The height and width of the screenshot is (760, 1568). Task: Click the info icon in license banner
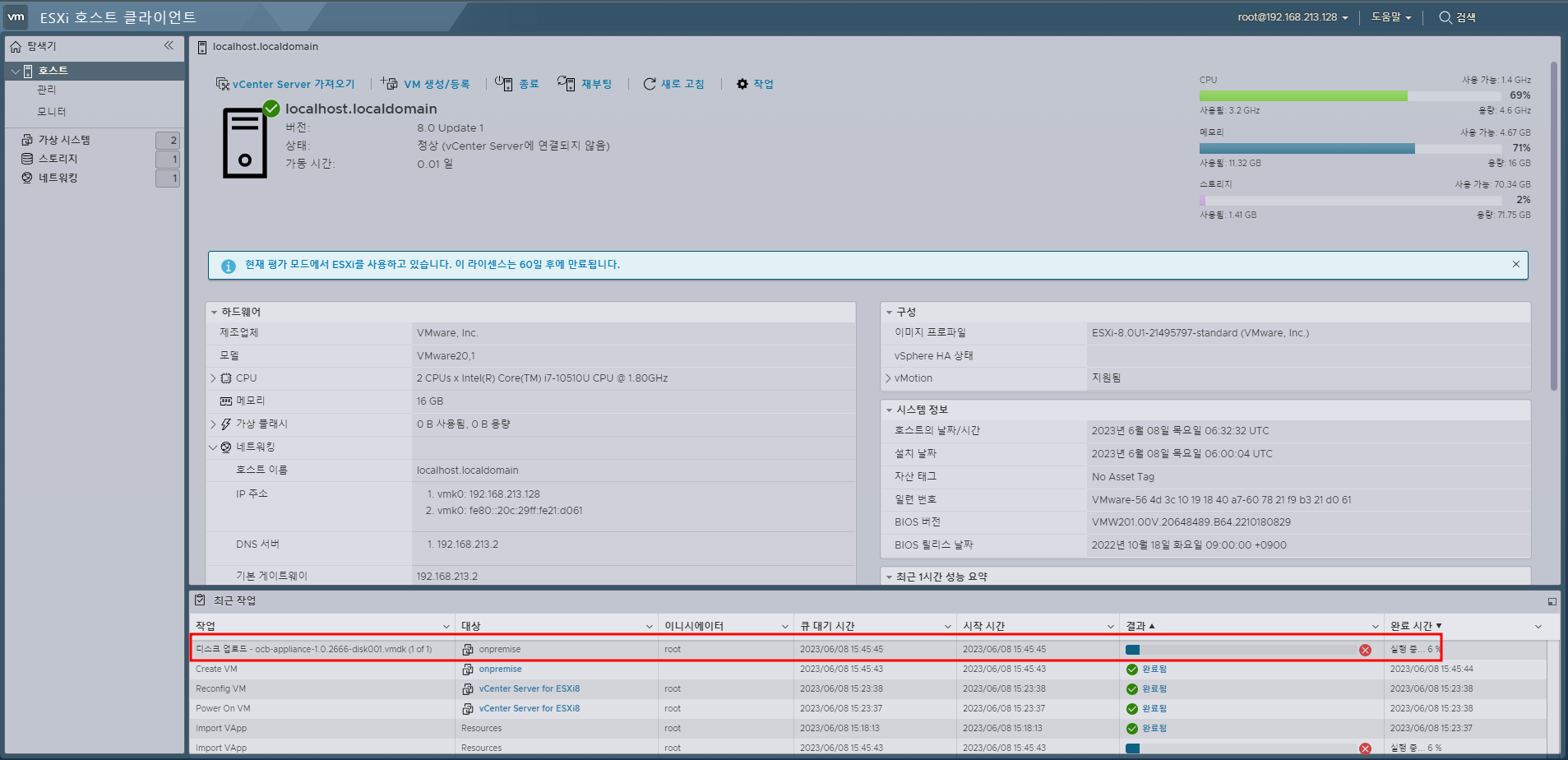tap(229, 266)
